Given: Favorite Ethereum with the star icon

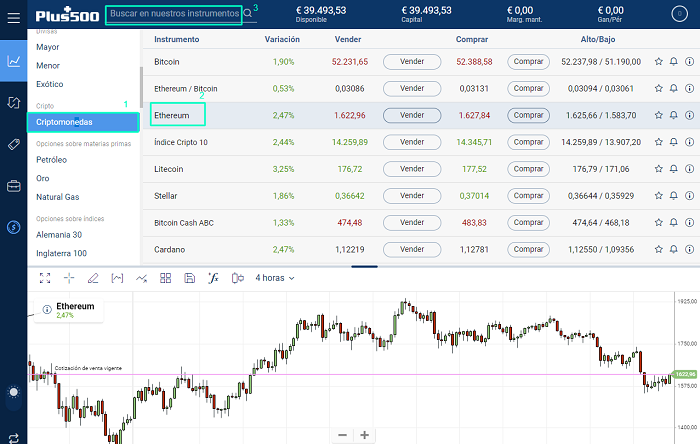Looking at the screenshot, I should pyautogui.click(x=658, y=115).
